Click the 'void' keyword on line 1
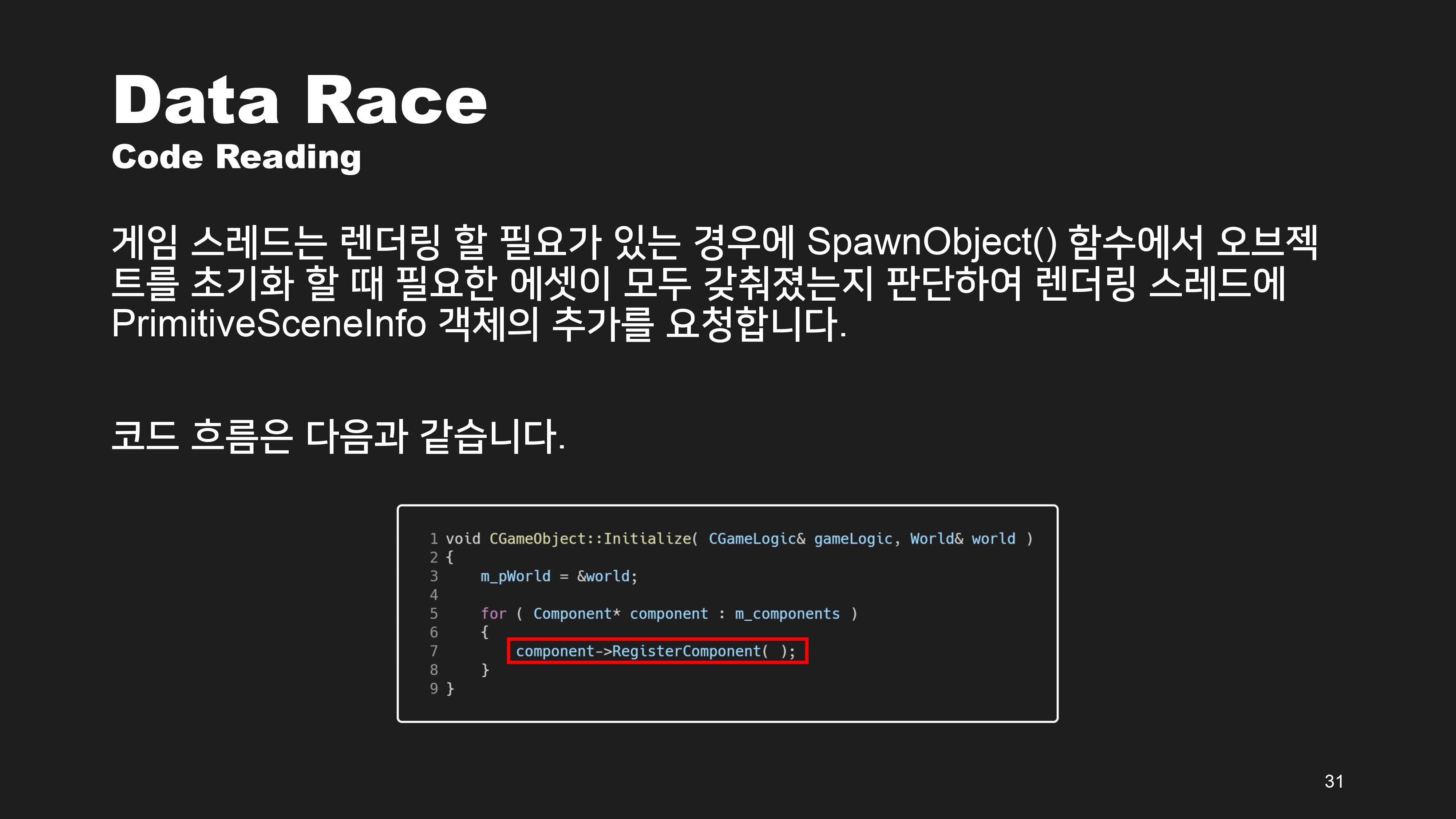 click(463, 539)
